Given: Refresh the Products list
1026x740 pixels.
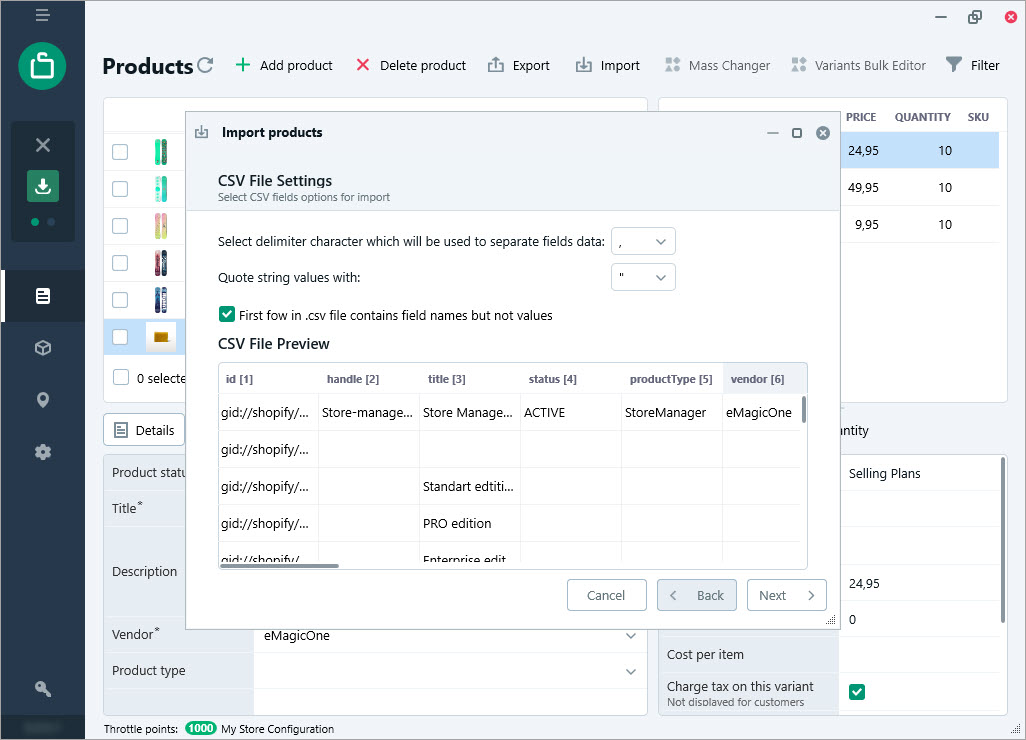Looking at the screenshot, I should pos(205,65).
